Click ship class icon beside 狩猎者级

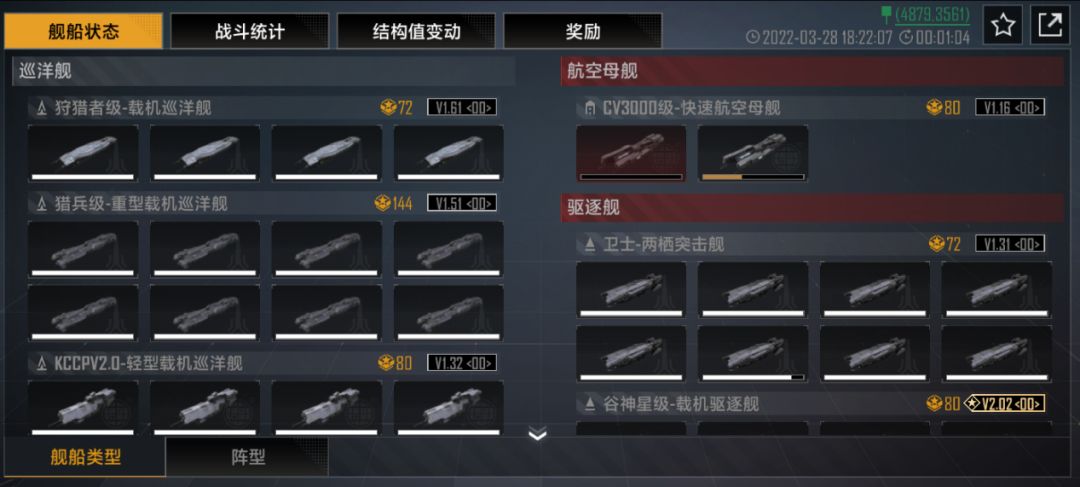pos(42,107)
